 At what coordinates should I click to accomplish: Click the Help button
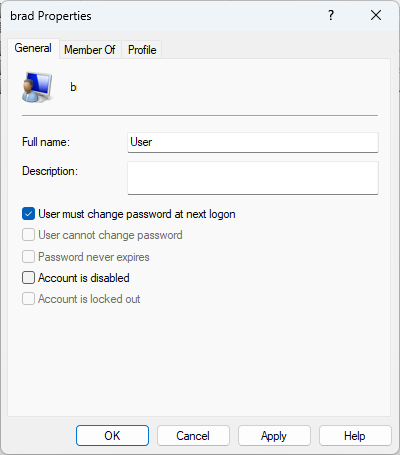355,435
